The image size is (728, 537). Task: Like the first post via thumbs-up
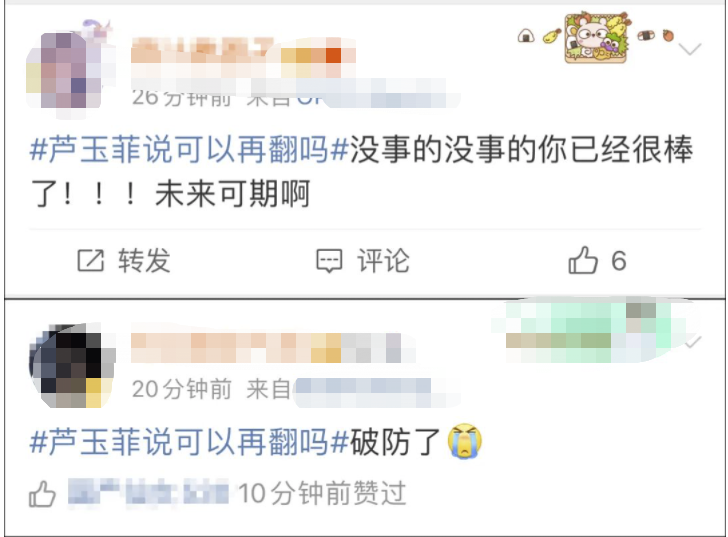583,259
